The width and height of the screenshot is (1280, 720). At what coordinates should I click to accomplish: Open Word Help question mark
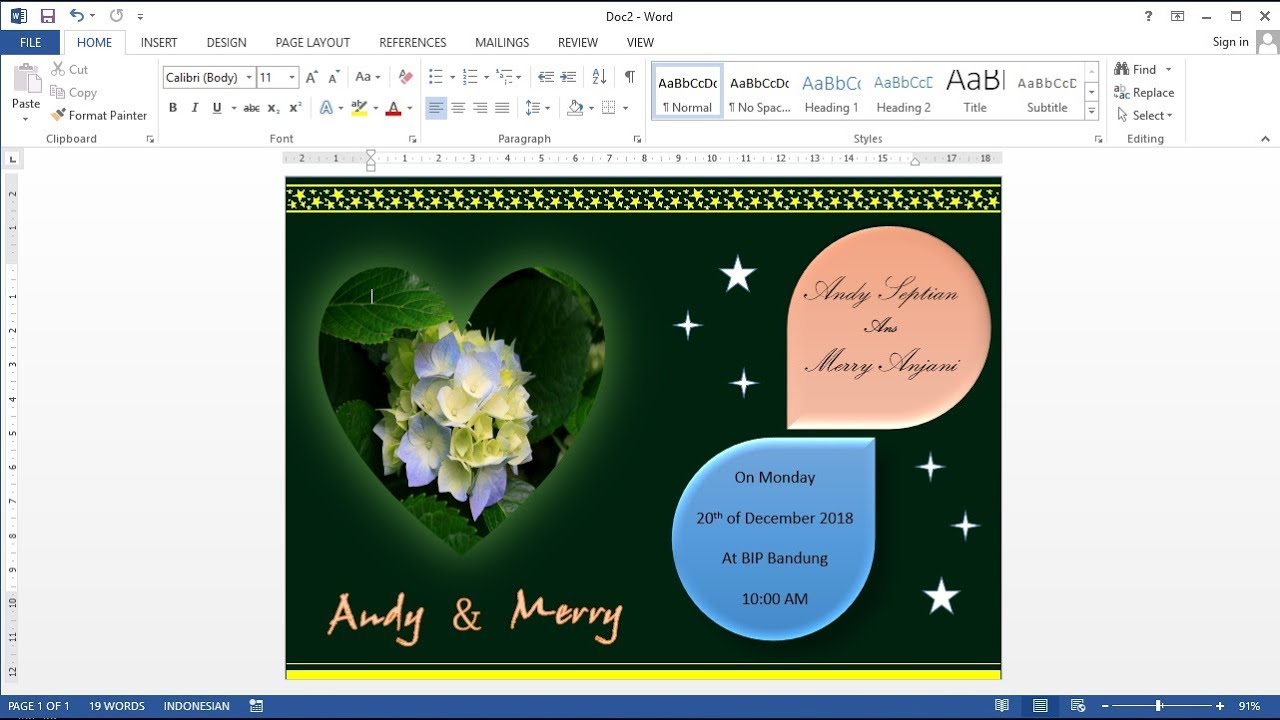[x=1148, y=16]
